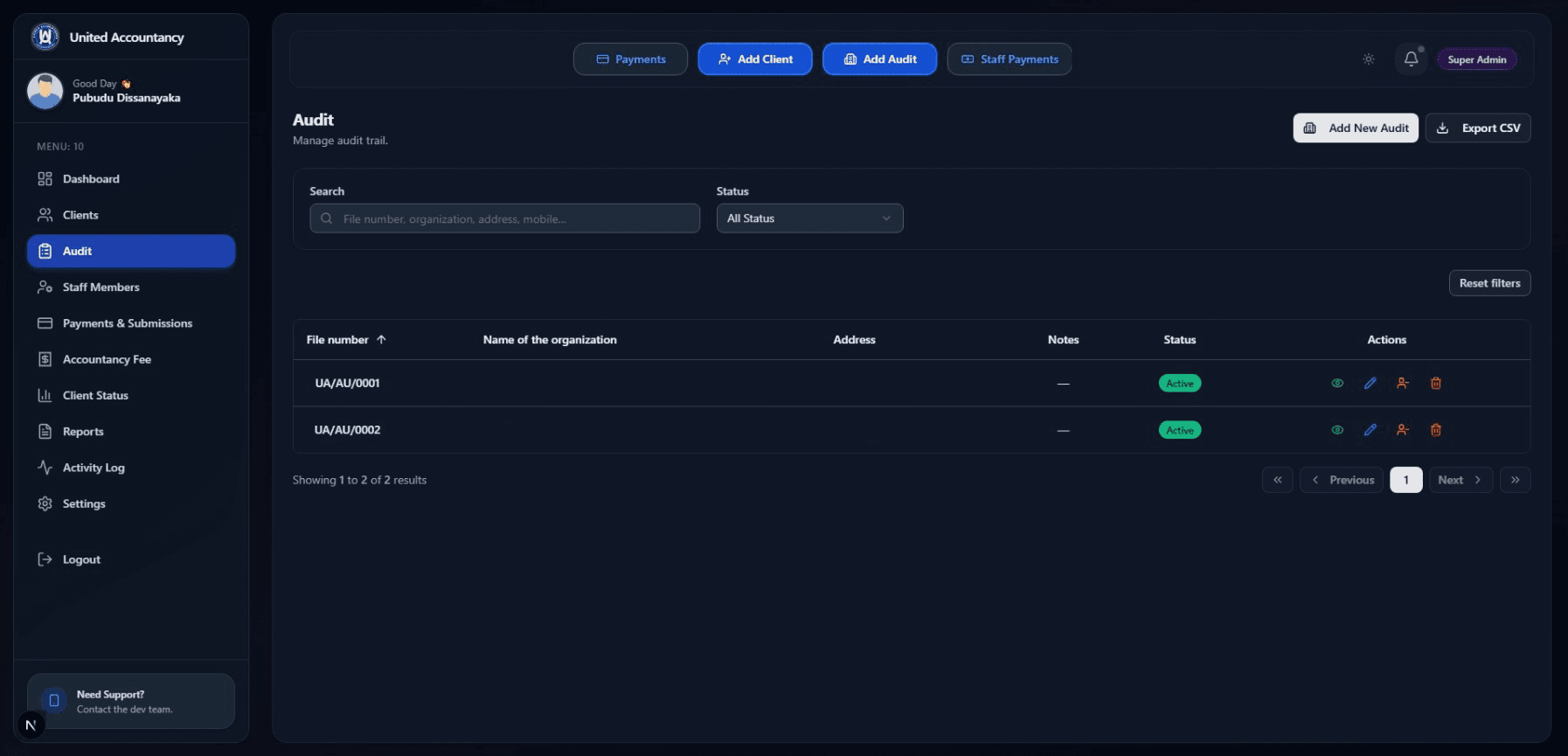Open Staff Payments shortcut
Viewport: 1568px width, 756px height.
tap(1009, 59)
